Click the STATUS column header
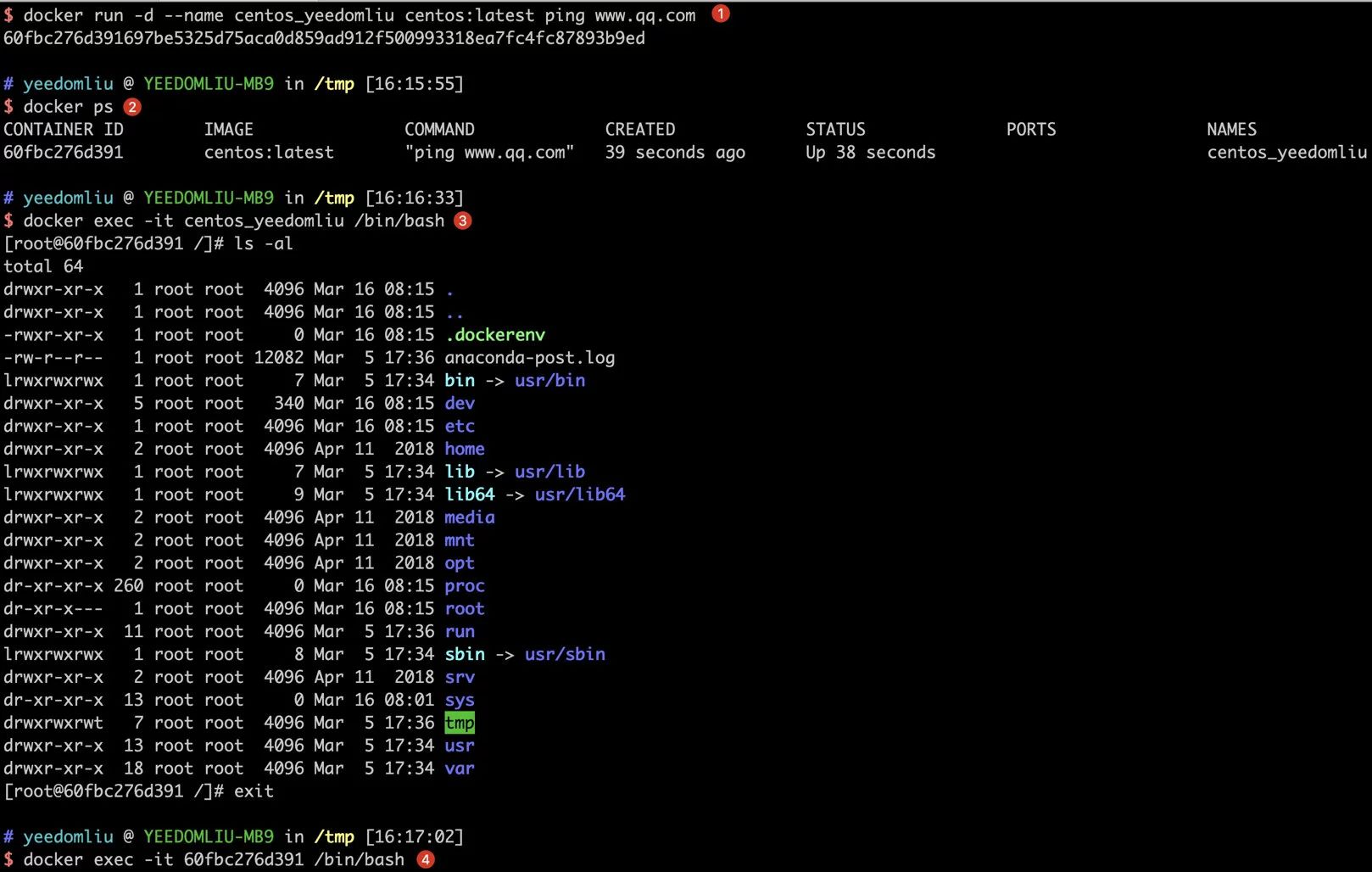Image resolution: width=1372 pixels, height=872 pixels. click(x=835, y=129)
